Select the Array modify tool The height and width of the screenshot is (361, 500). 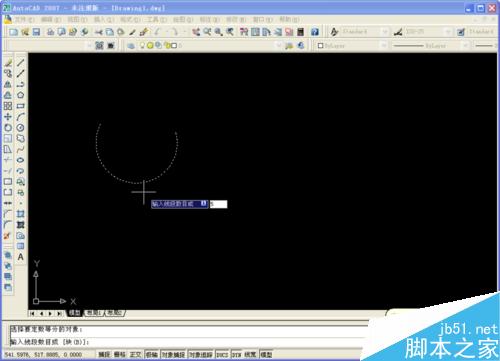click(8, 106)
